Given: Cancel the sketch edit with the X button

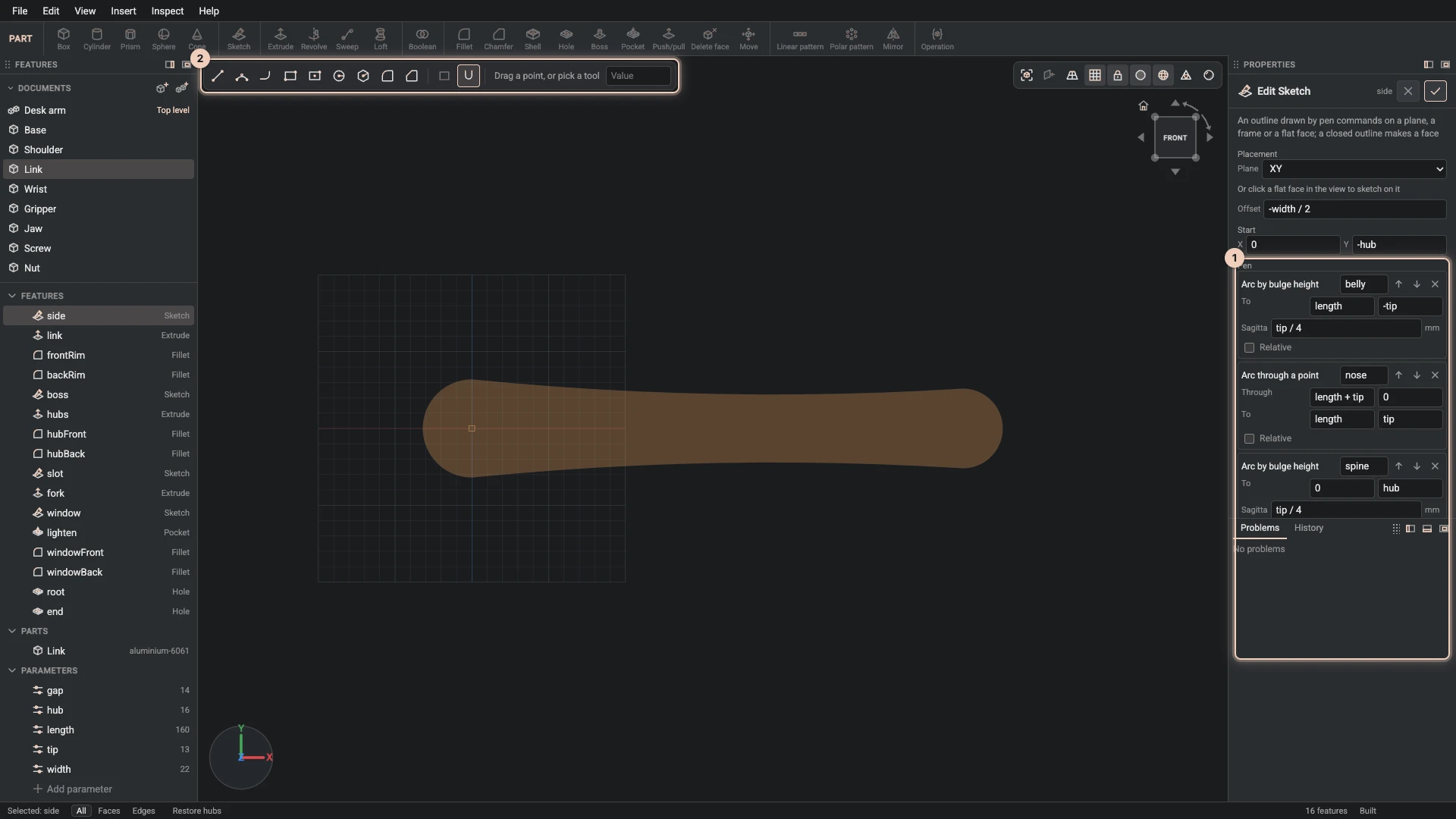Looking at the screenshot, I should point(1408,91).
